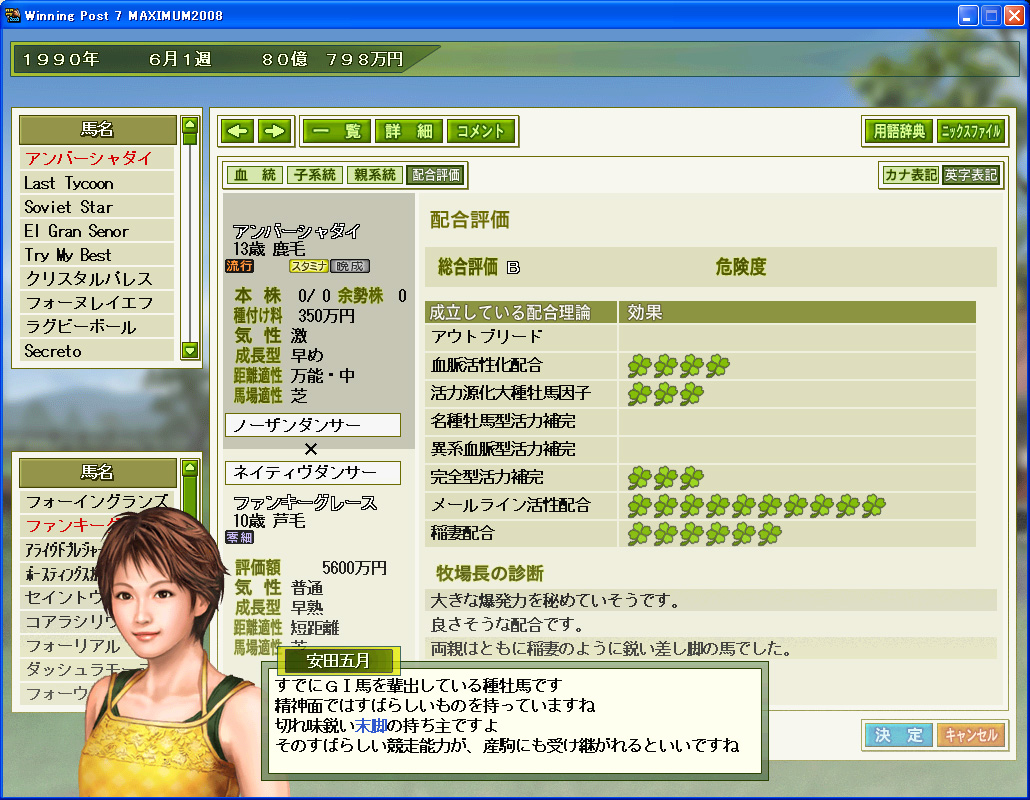Open the 子系統 tab
1030x800 pixels.
(315, 175)
